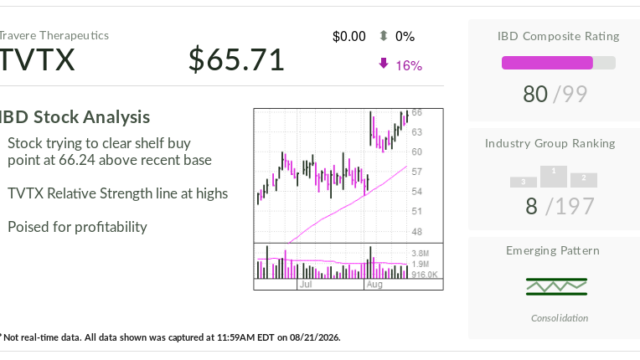This screenshot has width=640, height=360.
Task: Click the purple down-arrow icon beside 16%
Action: coord(383,63)
